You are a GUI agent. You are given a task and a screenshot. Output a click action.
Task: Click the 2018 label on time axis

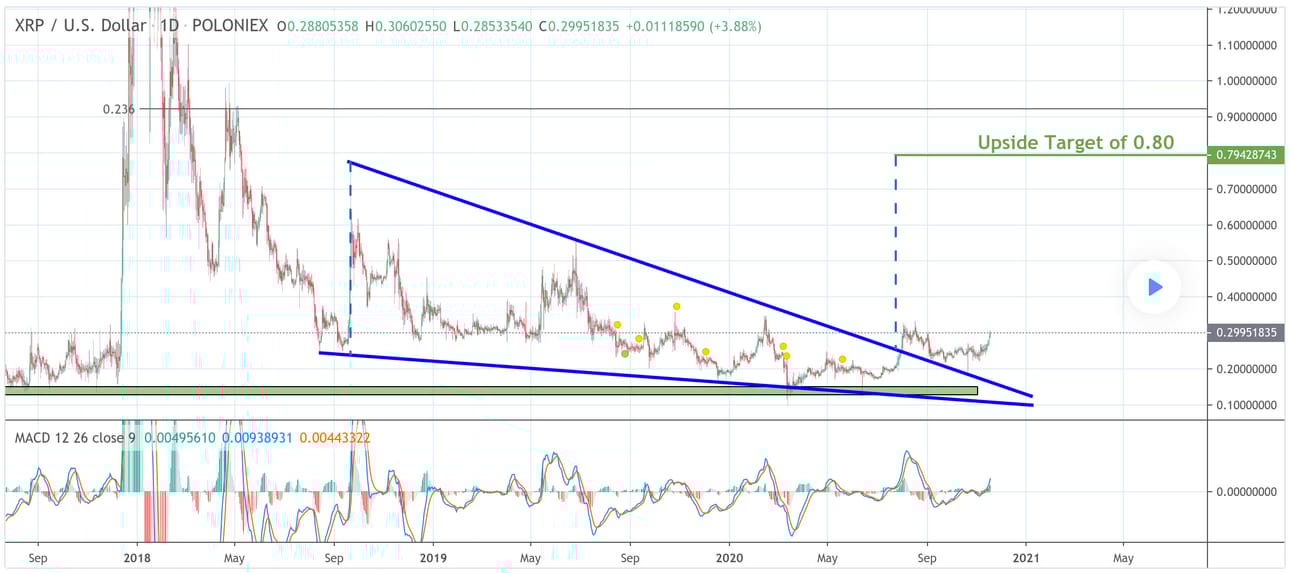click(135, 557)
